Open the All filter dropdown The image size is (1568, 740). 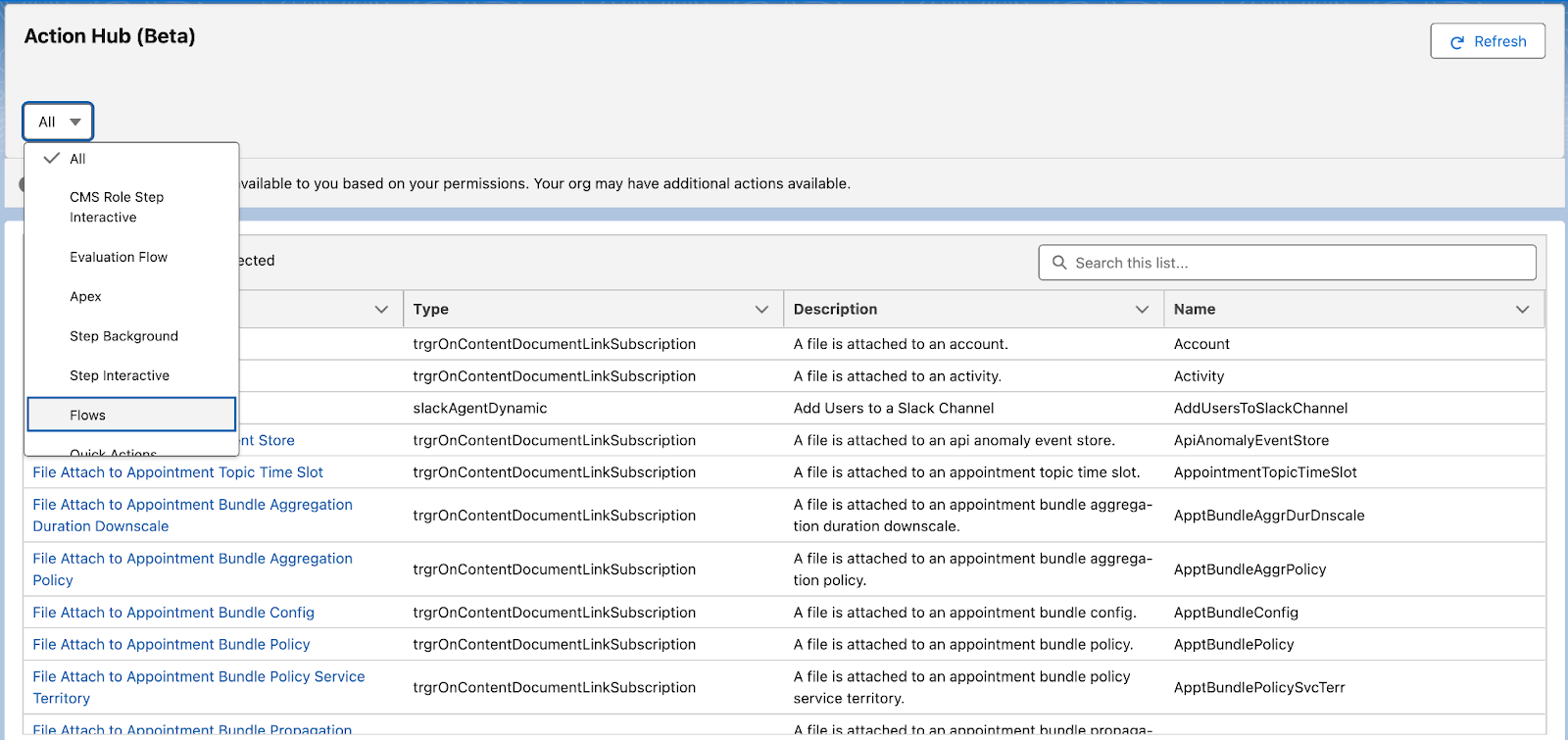tap(58, 122)
